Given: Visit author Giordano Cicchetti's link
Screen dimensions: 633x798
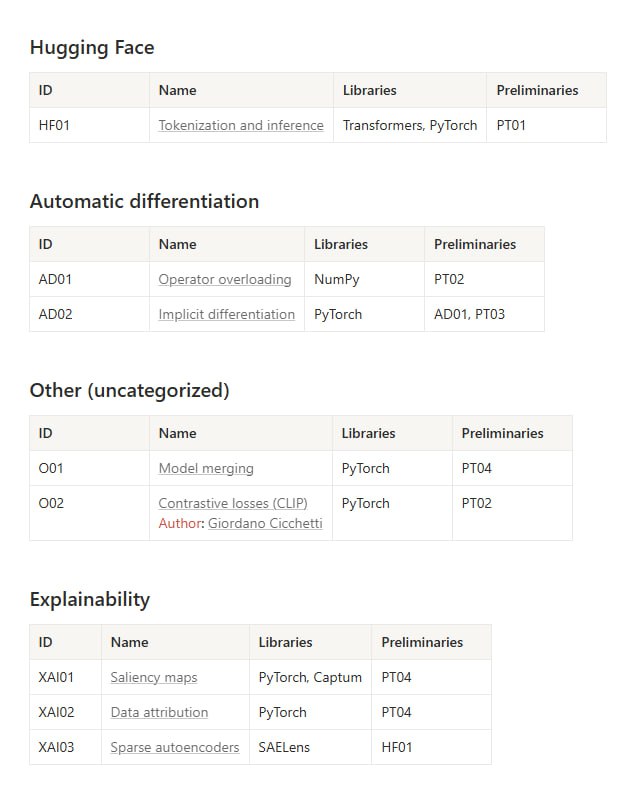Looking at the screenshot, I should coord(265,523).
